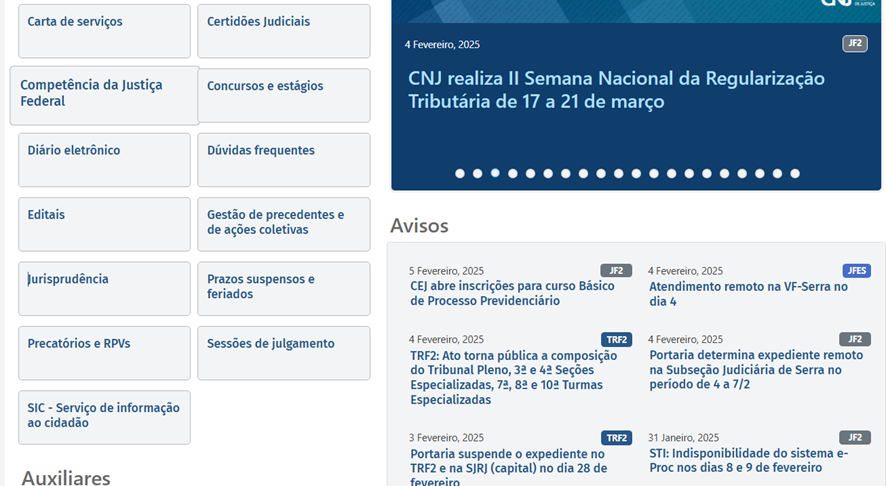The width and height of the screenshot is (886, 486).
Task: Open Portaria determina expediente remoto notice
Action: point(756,370)
